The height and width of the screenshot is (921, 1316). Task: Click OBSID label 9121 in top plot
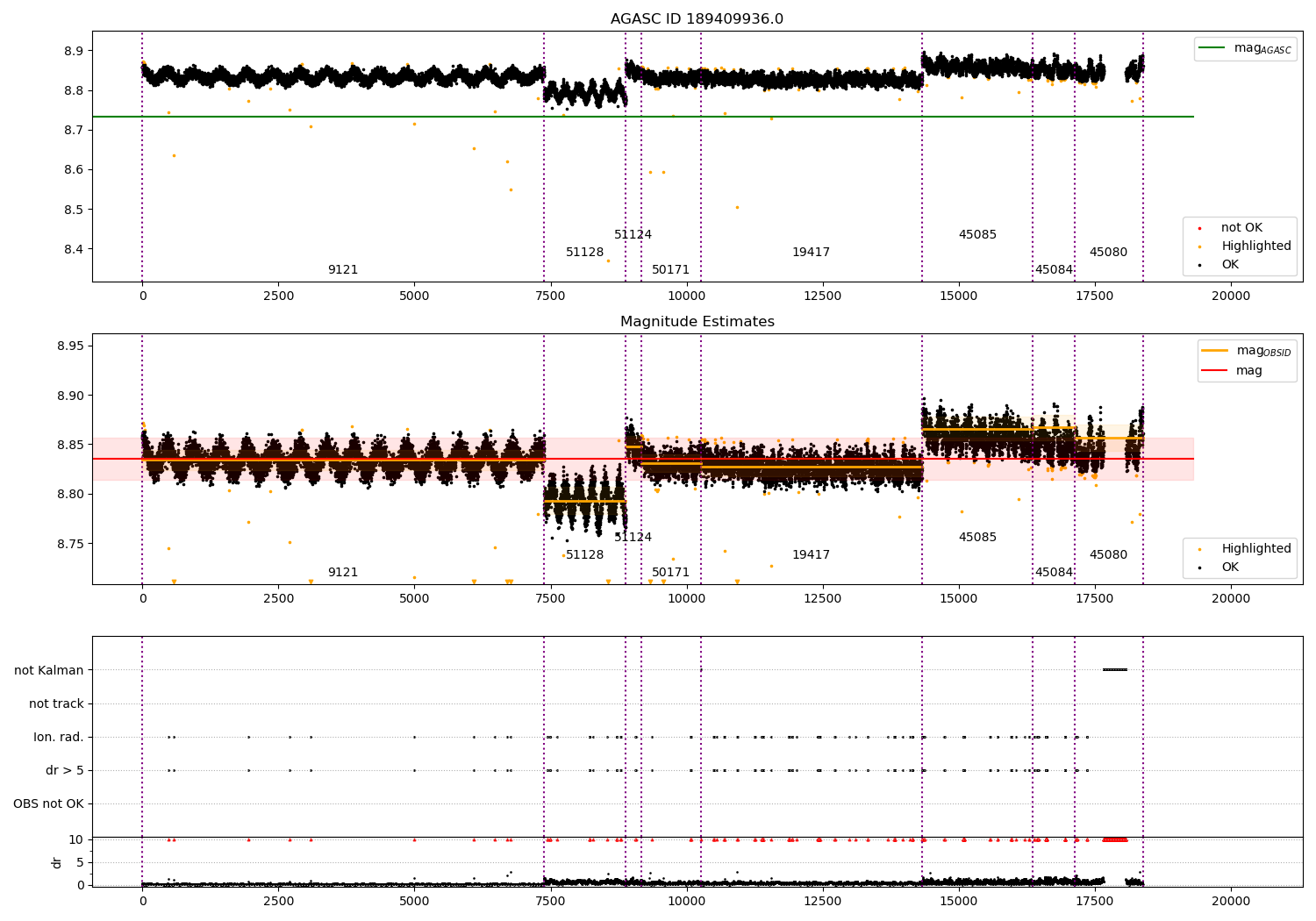tap(343, 270)
